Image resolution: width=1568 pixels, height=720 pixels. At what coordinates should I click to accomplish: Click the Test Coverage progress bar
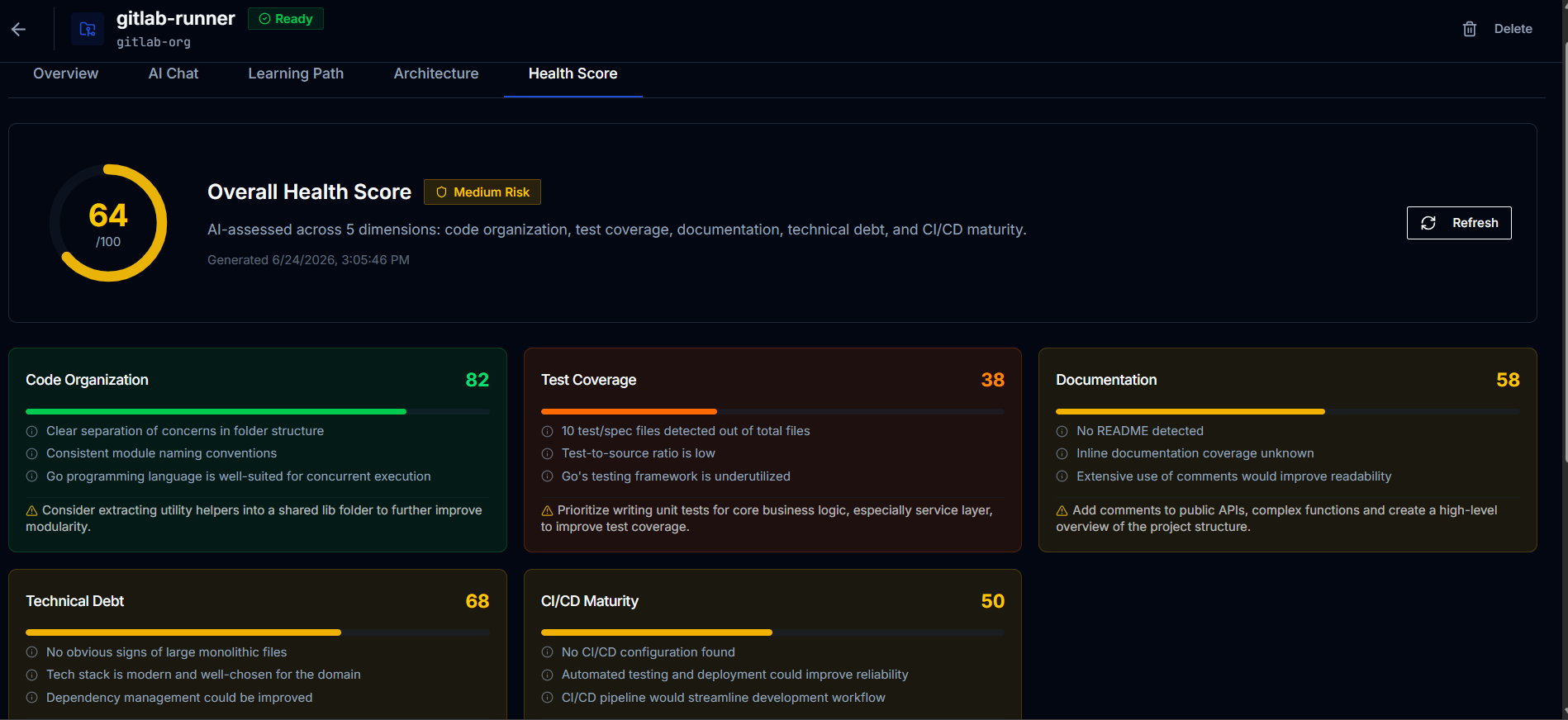[x=772, y=411]
